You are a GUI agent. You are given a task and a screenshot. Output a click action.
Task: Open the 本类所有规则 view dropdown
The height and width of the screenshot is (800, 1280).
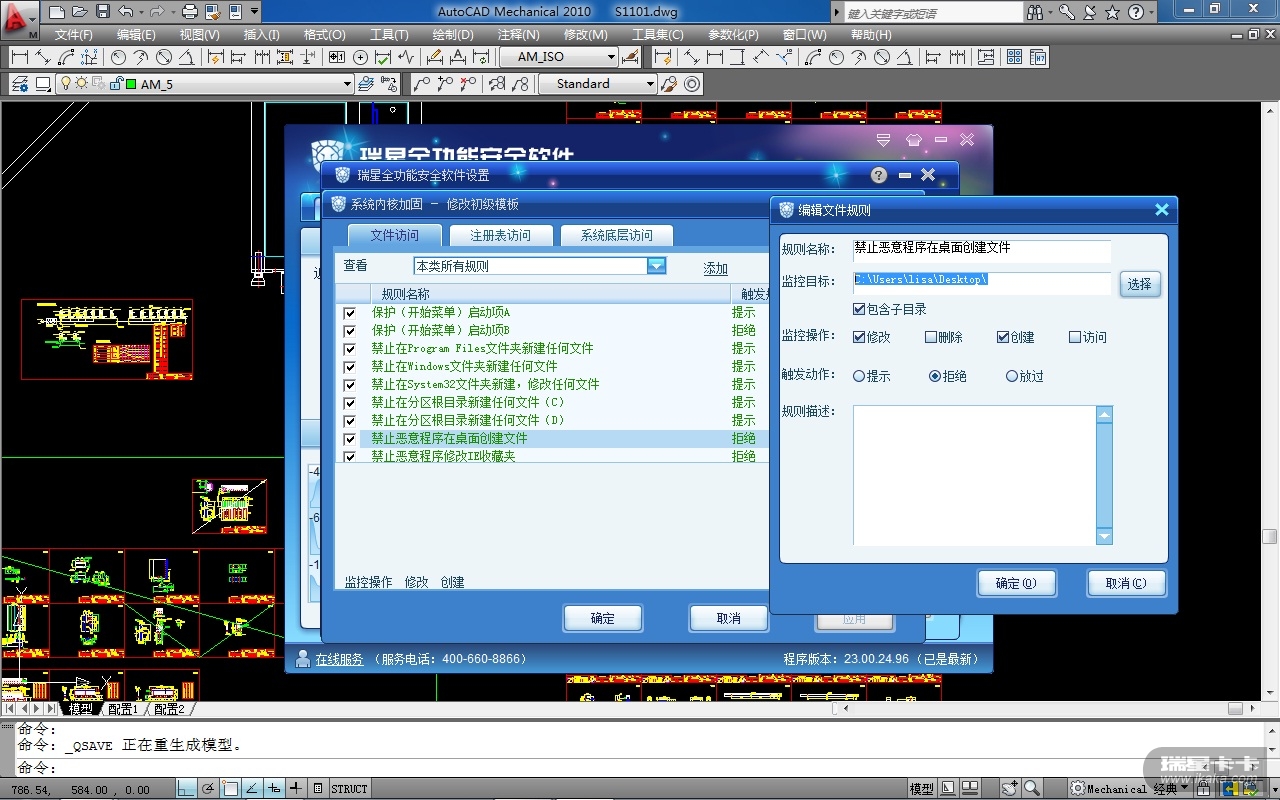tap(656, 266)
